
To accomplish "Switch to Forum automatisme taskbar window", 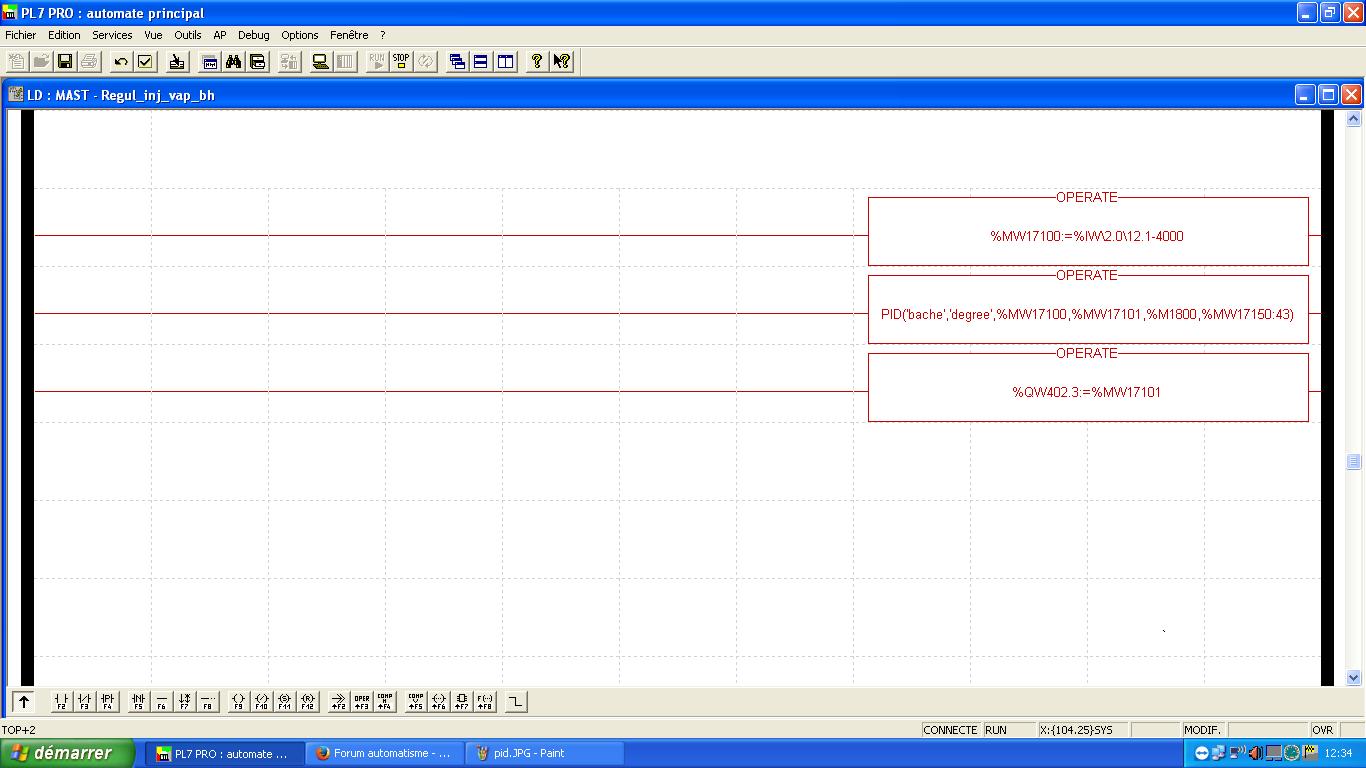I will coord(384,753).
